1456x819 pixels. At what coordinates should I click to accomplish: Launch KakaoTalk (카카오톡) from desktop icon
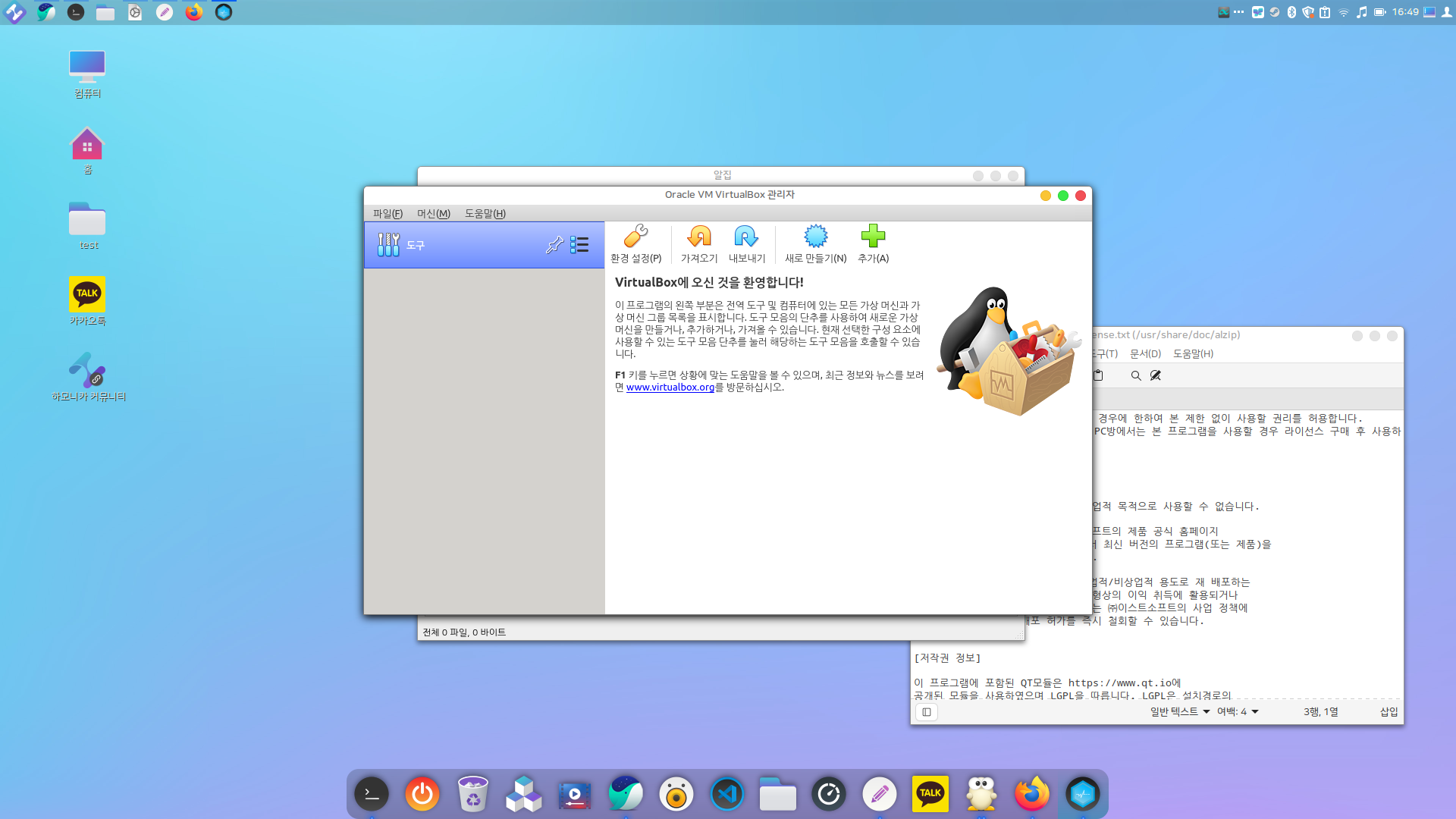coord(87,301)
